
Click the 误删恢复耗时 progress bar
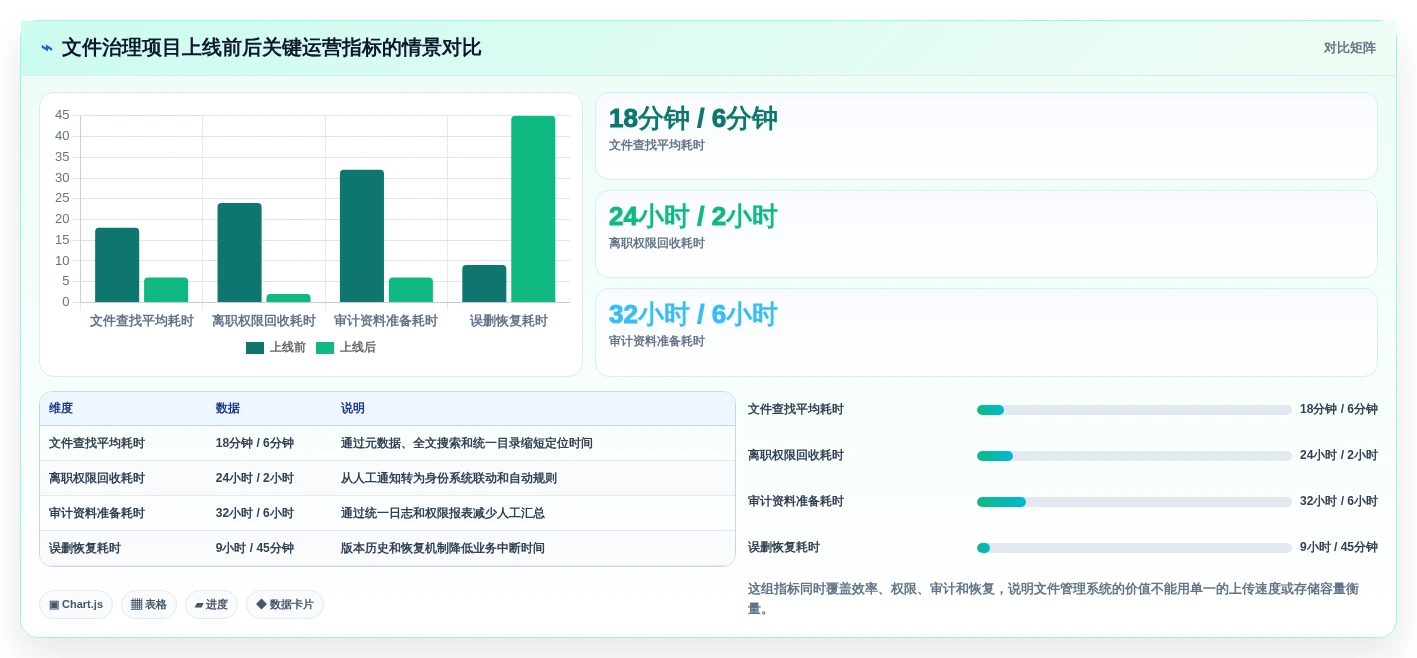coord(1134,548)
